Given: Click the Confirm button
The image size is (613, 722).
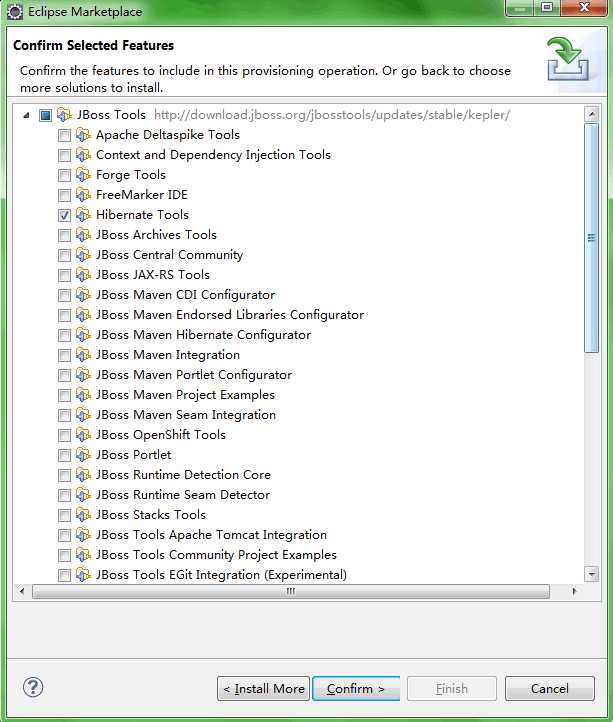Looking at the screenshot, I should click(x=356, y=688).
